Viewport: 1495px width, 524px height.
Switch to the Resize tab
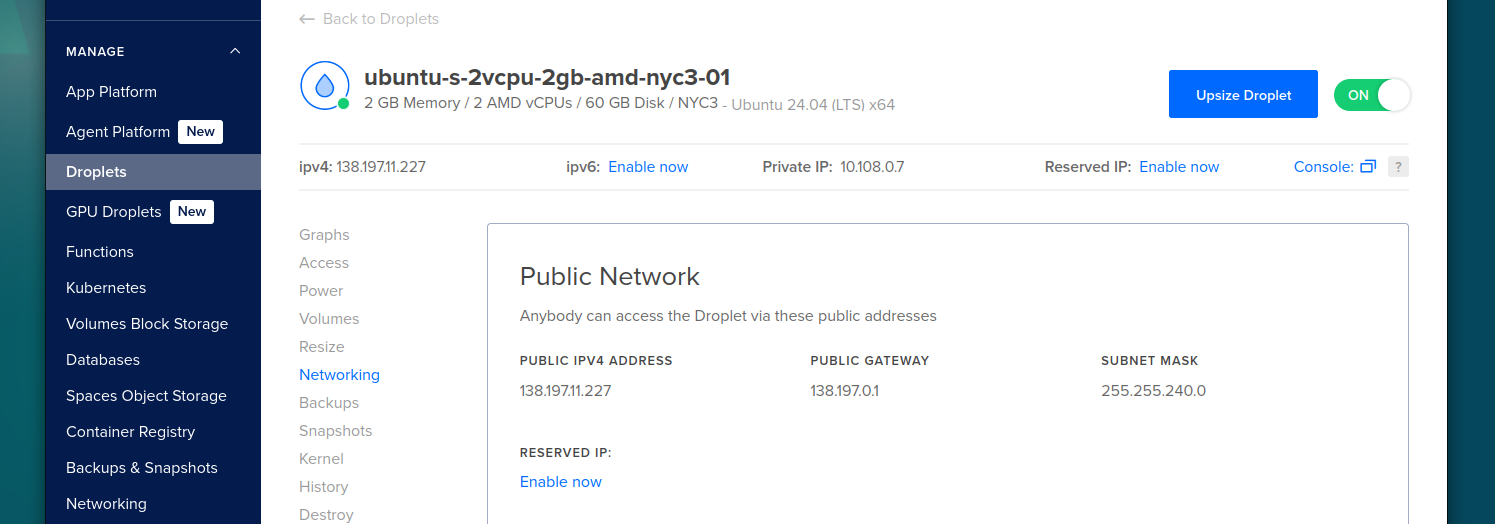coord(322,347)
